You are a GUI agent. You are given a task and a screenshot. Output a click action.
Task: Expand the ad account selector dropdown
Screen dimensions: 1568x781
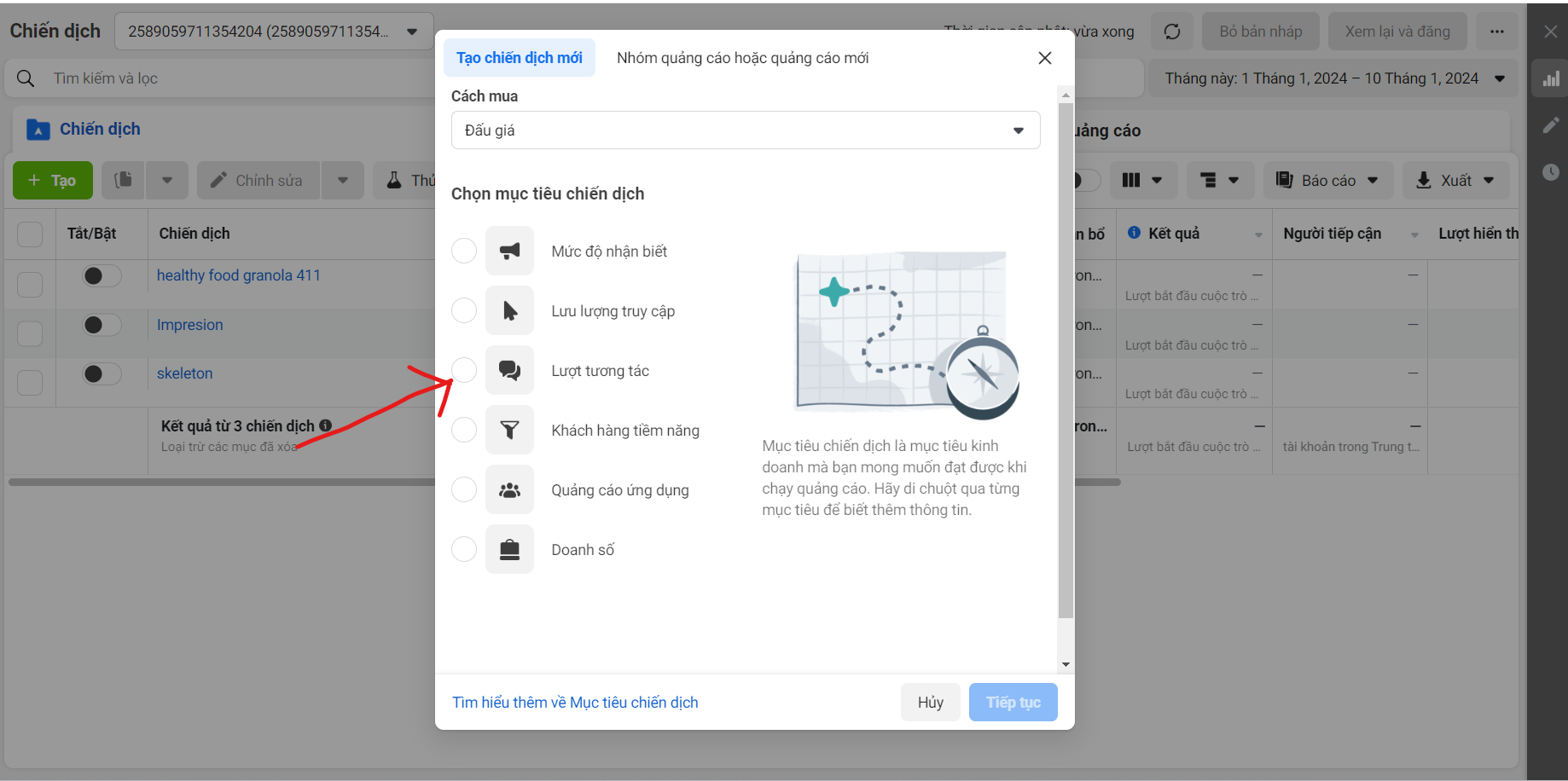coord(274,32)
